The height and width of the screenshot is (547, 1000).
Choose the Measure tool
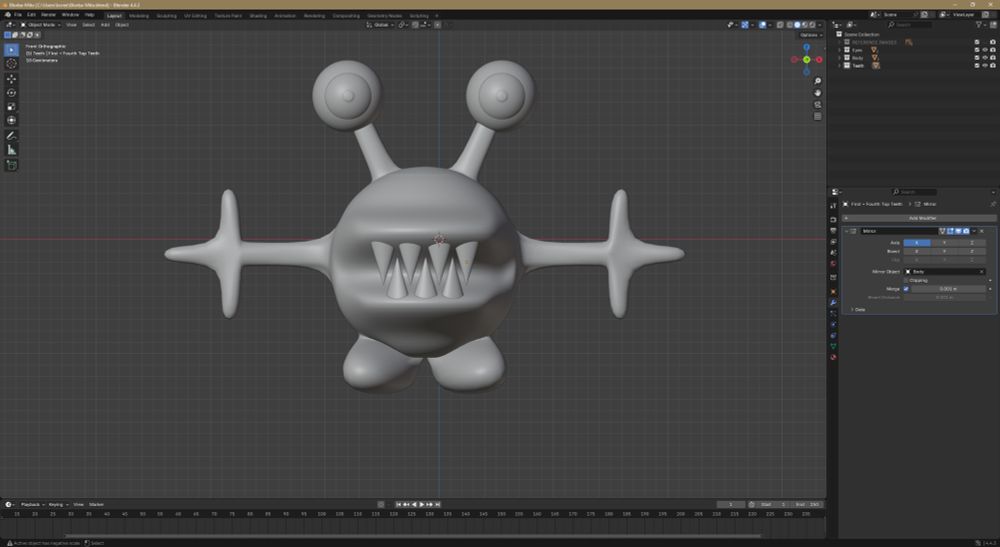12,150
